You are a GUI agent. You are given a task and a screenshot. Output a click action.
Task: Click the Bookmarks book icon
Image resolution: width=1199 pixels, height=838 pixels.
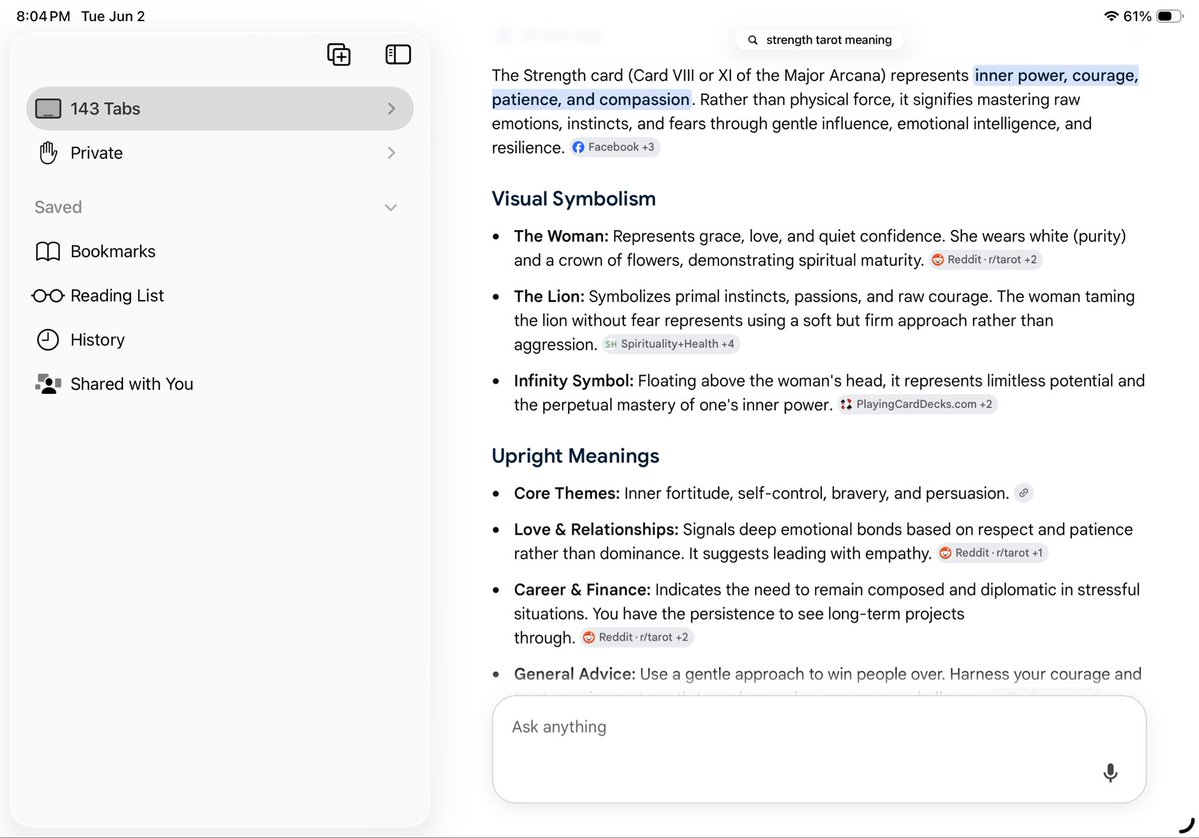[47, 252]
